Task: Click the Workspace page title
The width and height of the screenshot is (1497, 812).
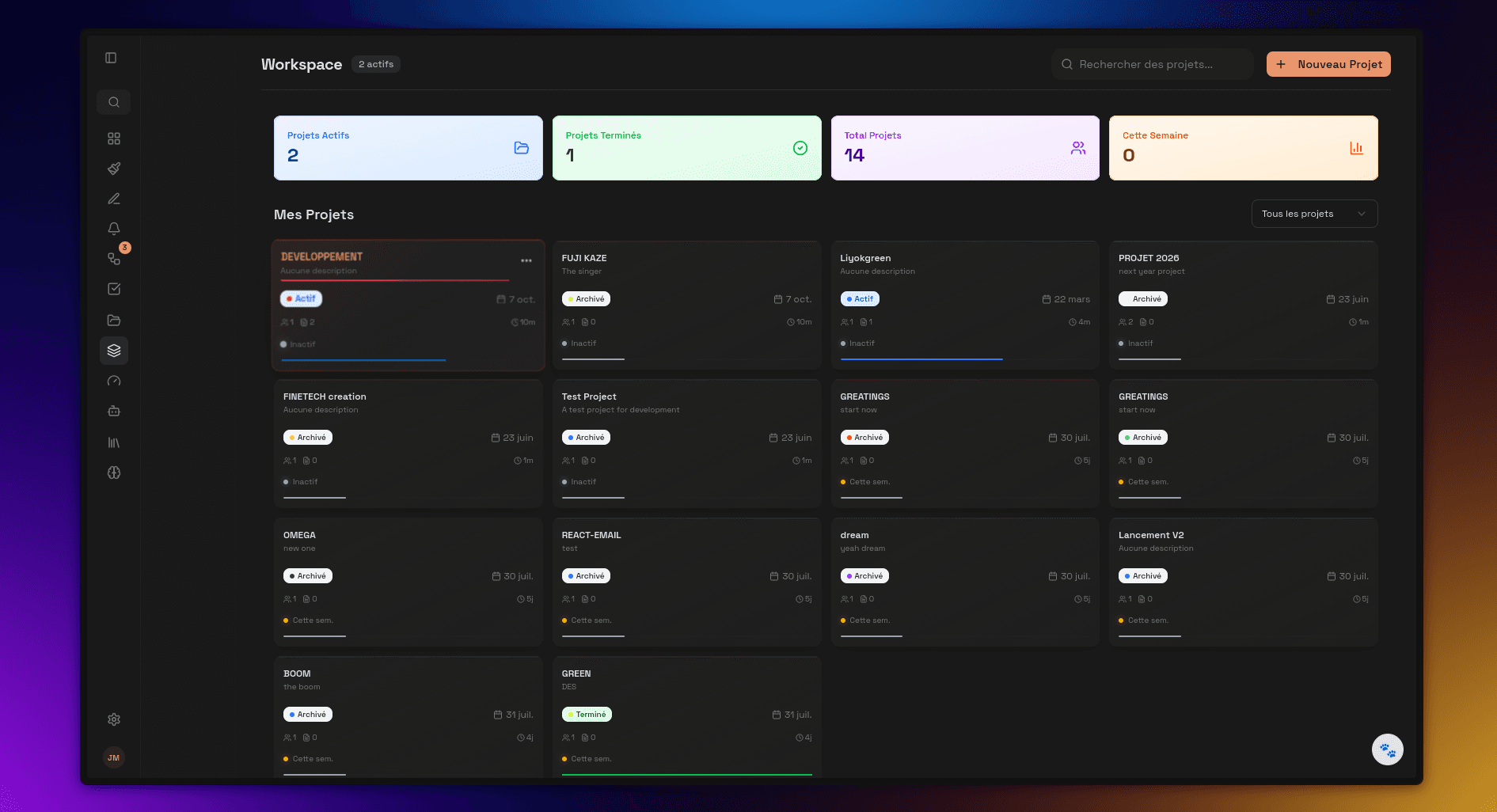Action: tap(302, 64)
